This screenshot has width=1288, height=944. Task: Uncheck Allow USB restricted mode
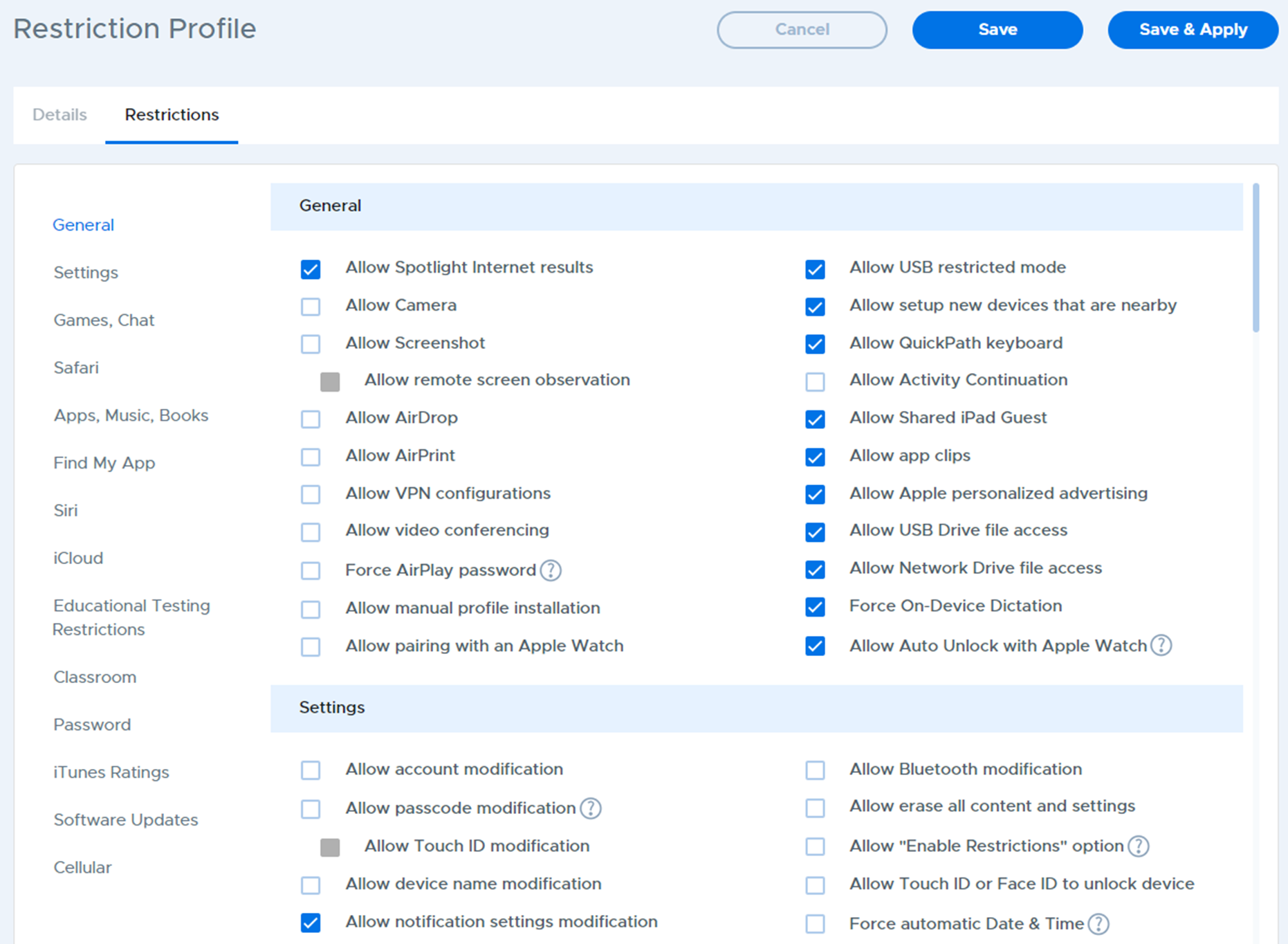815,269
